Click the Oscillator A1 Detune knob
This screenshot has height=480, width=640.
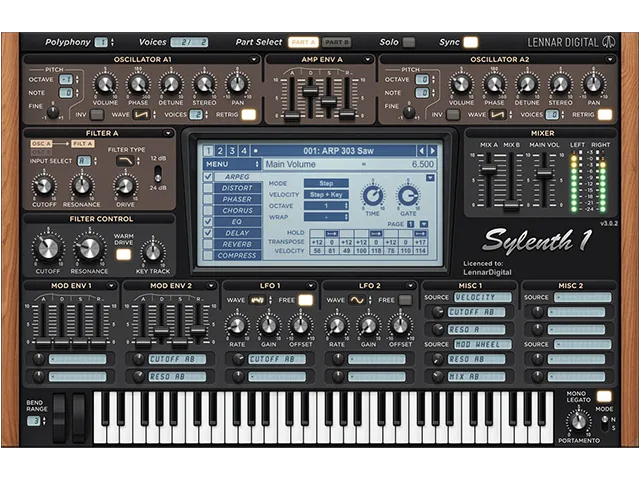(171, 85)
